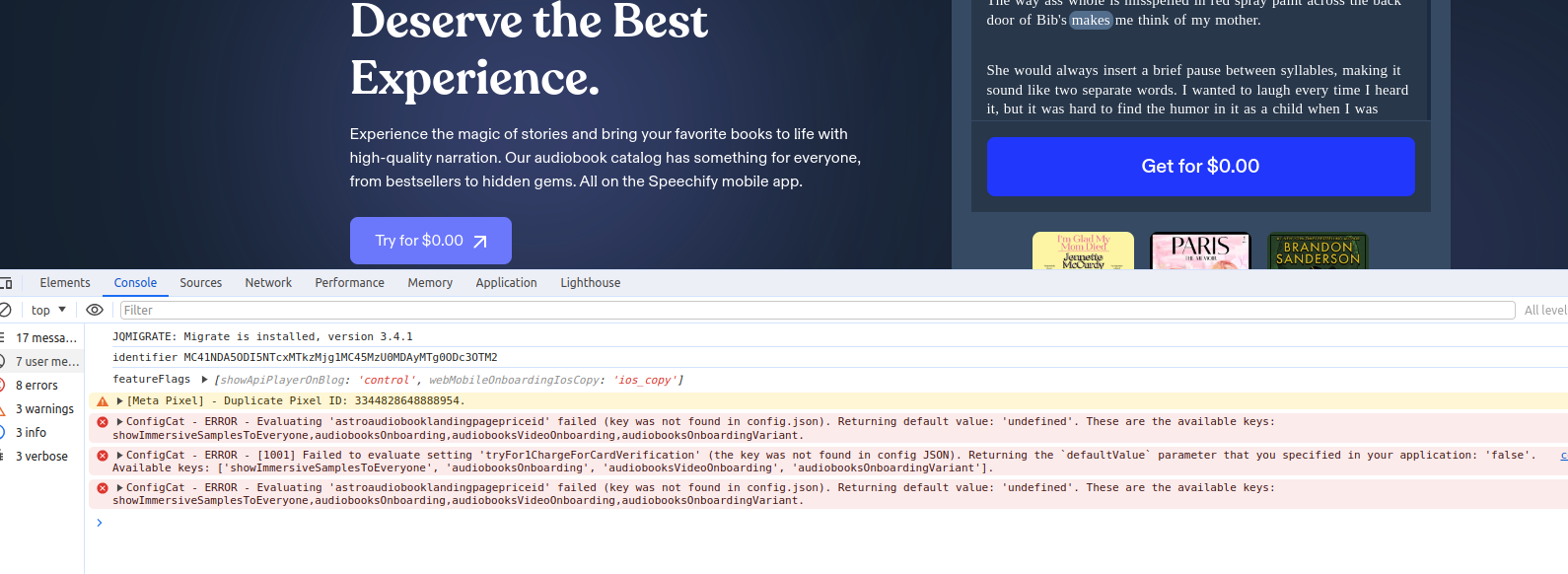The image size is (1568, 574).
Task: Click the yellow warning icon on Meta Pixel row
Action: coord(103,401)
